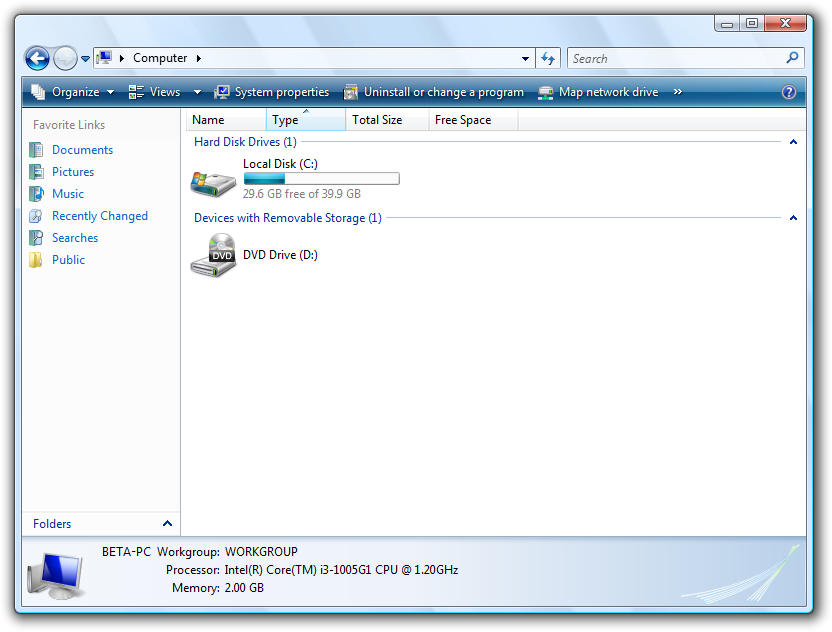Image resolution: width=832 pixels, height=632 pixels.
Task: Collapse the Hard Disk Drives group
Action: (x=793, y=142)
